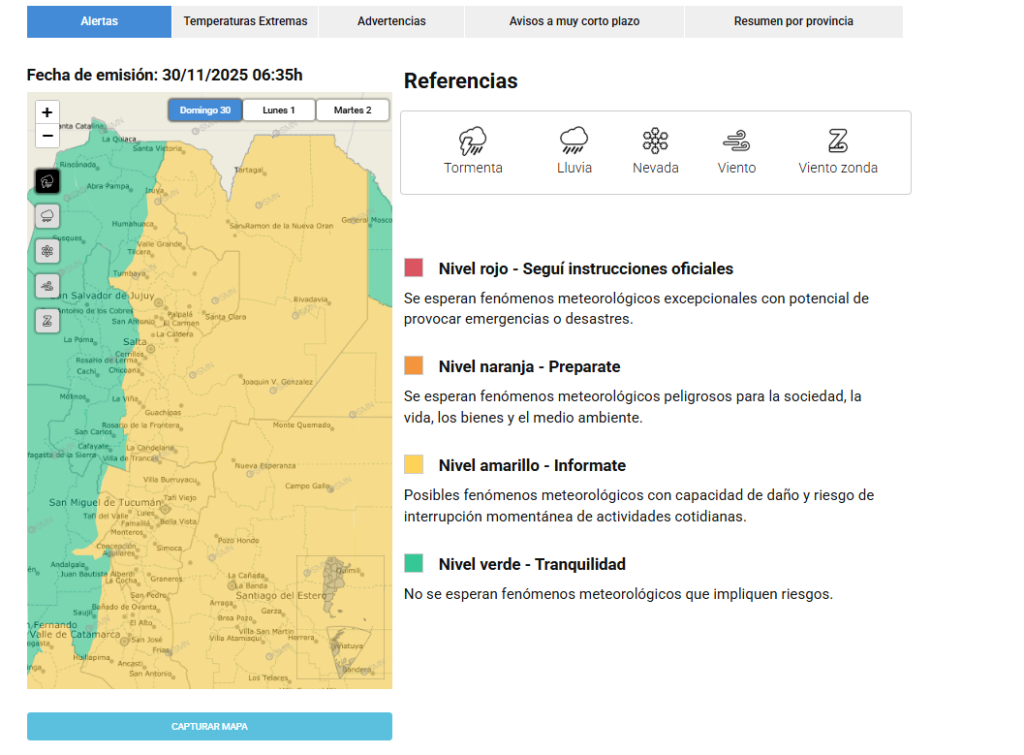Select the Zonda wind icon on map
1024x755 pixels.
[x=47, y=321]
